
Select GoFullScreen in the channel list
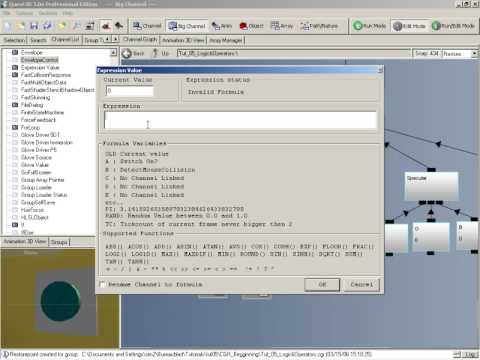click(x=36, y=172)
